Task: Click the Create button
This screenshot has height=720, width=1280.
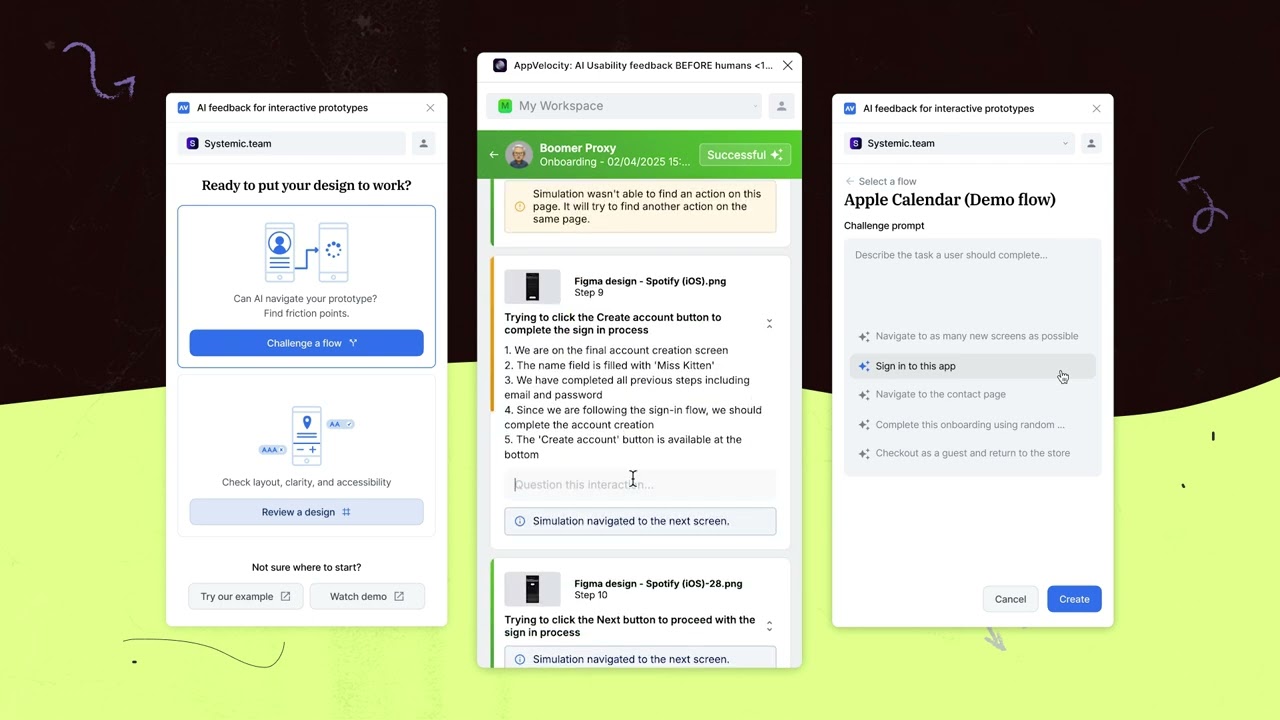Action: click(x=1074, y=599)
